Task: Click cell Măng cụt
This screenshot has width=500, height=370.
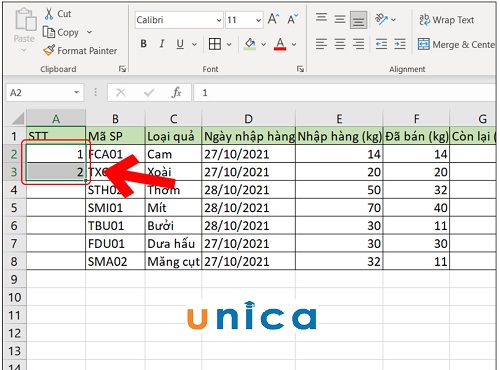Action: pos(173,262)
